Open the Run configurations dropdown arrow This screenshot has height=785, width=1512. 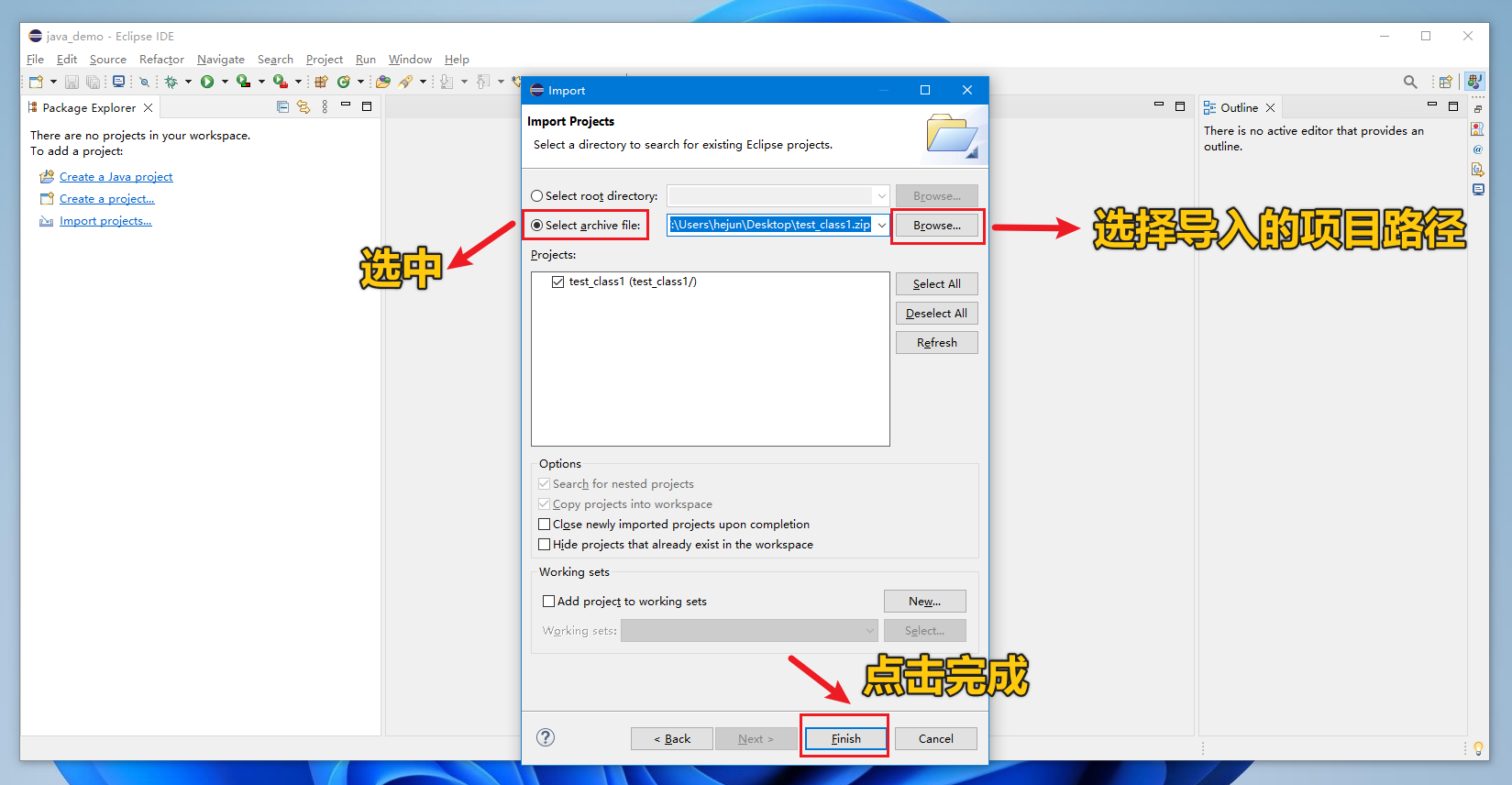point(225,82)
